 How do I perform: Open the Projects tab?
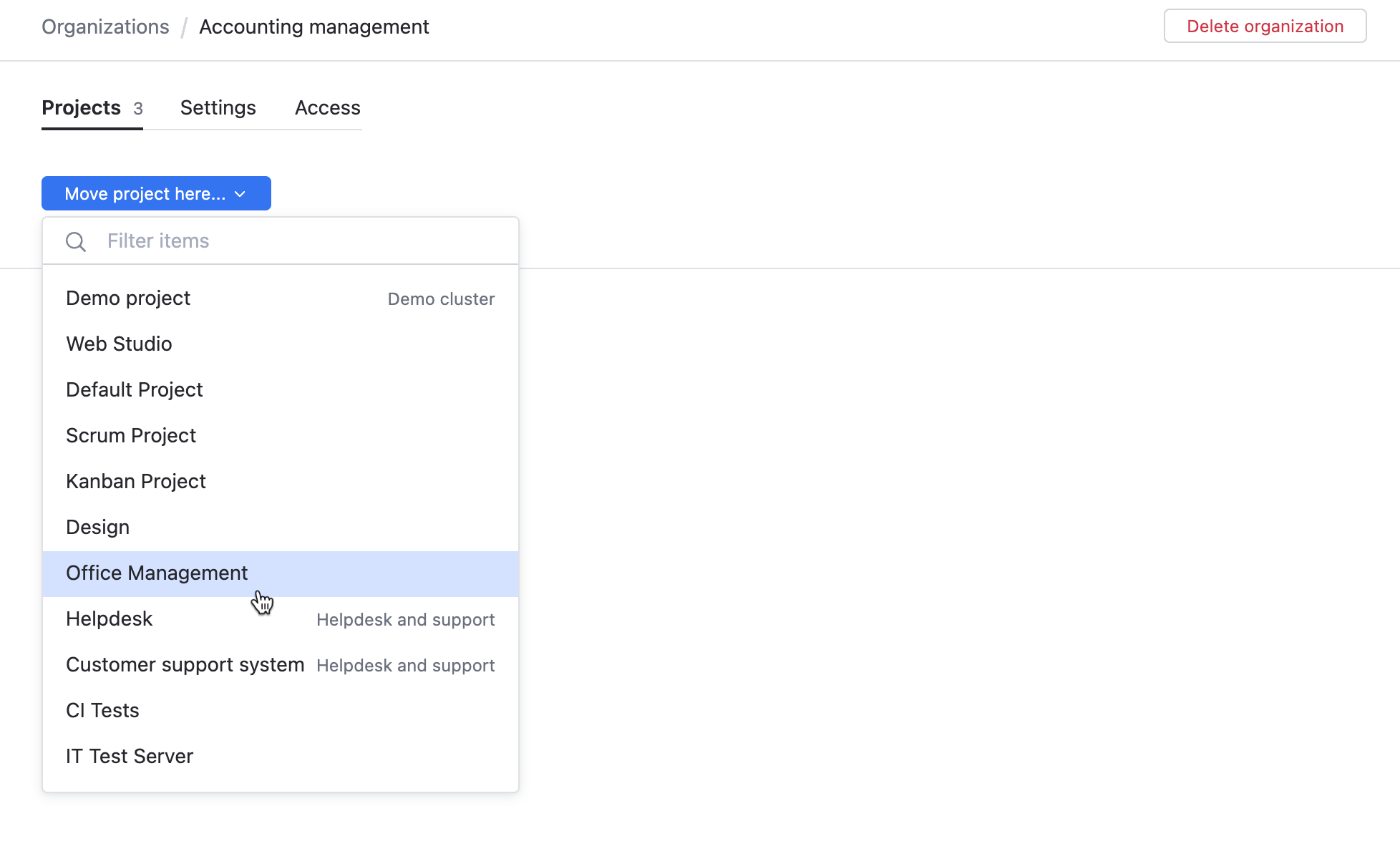click(x=81, y=107)
